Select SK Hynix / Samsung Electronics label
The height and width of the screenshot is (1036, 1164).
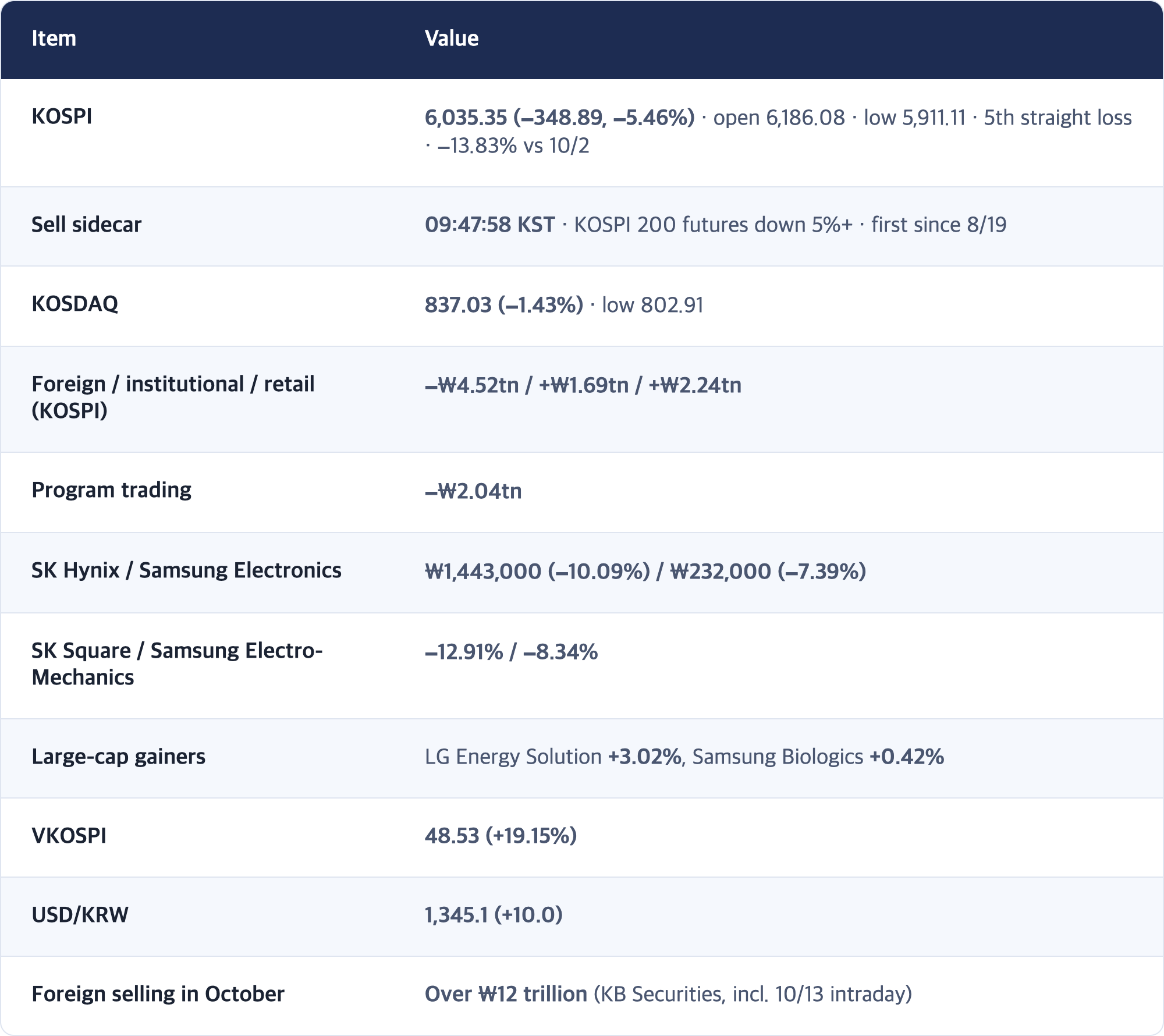[x=186, y=570]
